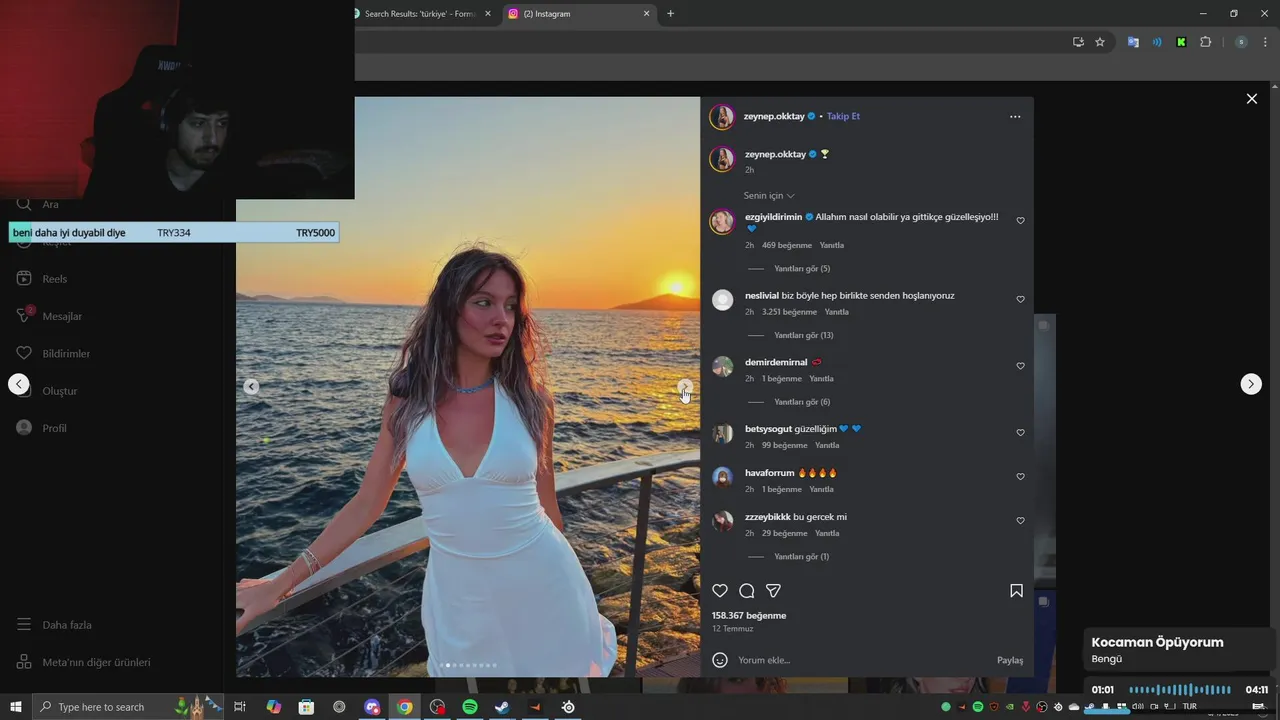Viewport: 1280px width, 720px height.
Task: Open Spotify from the taskbar
Action: coord(470,707)
